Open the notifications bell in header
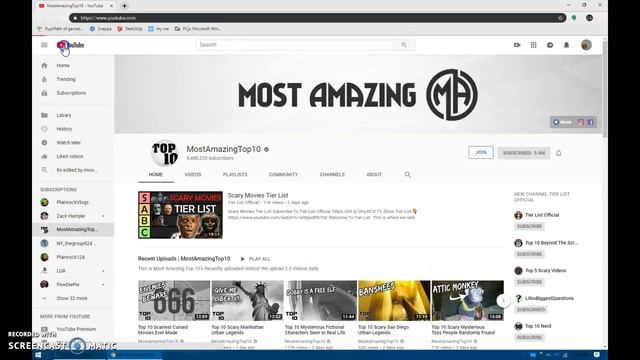 [x=567, y=45]
